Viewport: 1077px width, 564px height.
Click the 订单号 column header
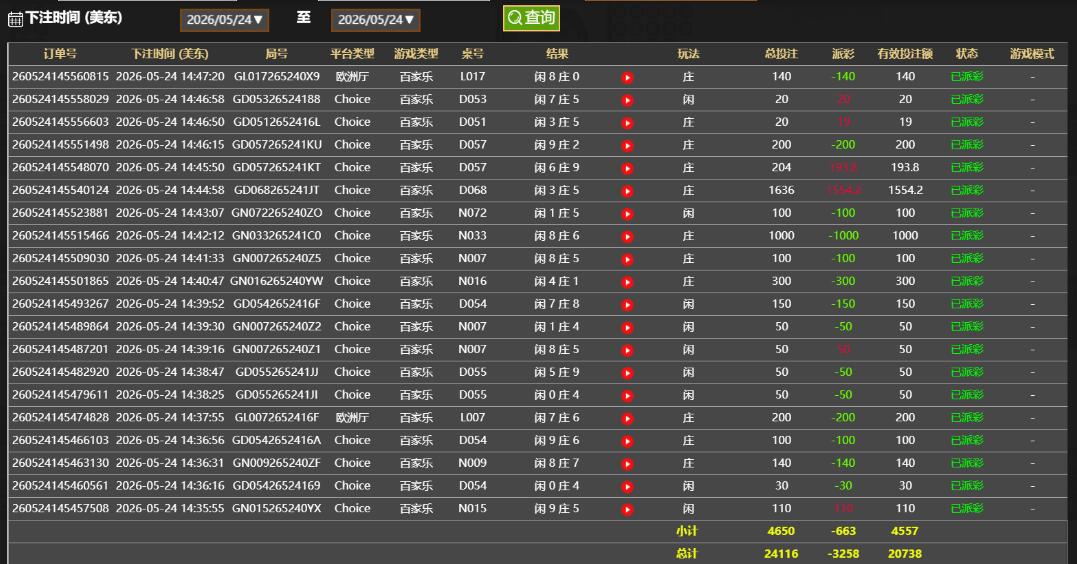coord(60,54)
